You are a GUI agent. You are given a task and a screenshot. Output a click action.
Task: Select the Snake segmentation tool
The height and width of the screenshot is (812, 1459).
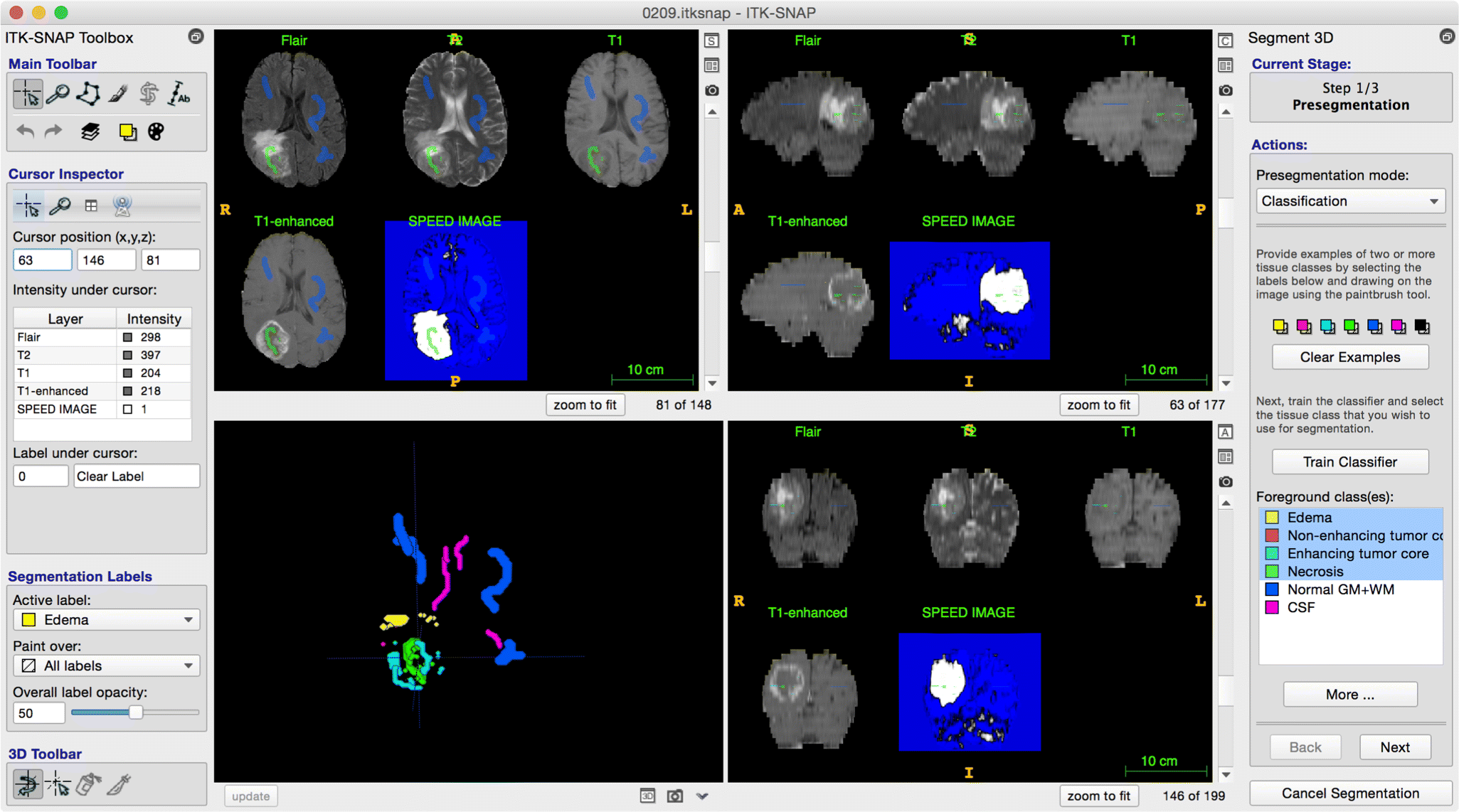pos(147,92)
